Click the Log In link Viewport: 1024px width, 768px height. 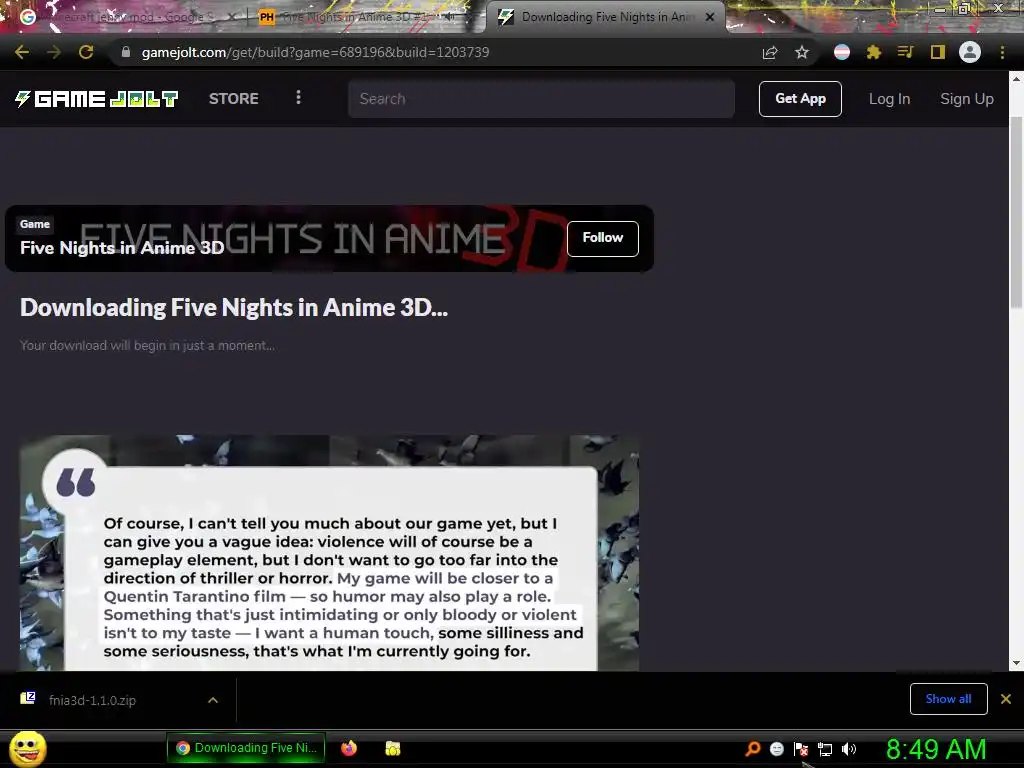pyautogui.click(x=889, y=99)
